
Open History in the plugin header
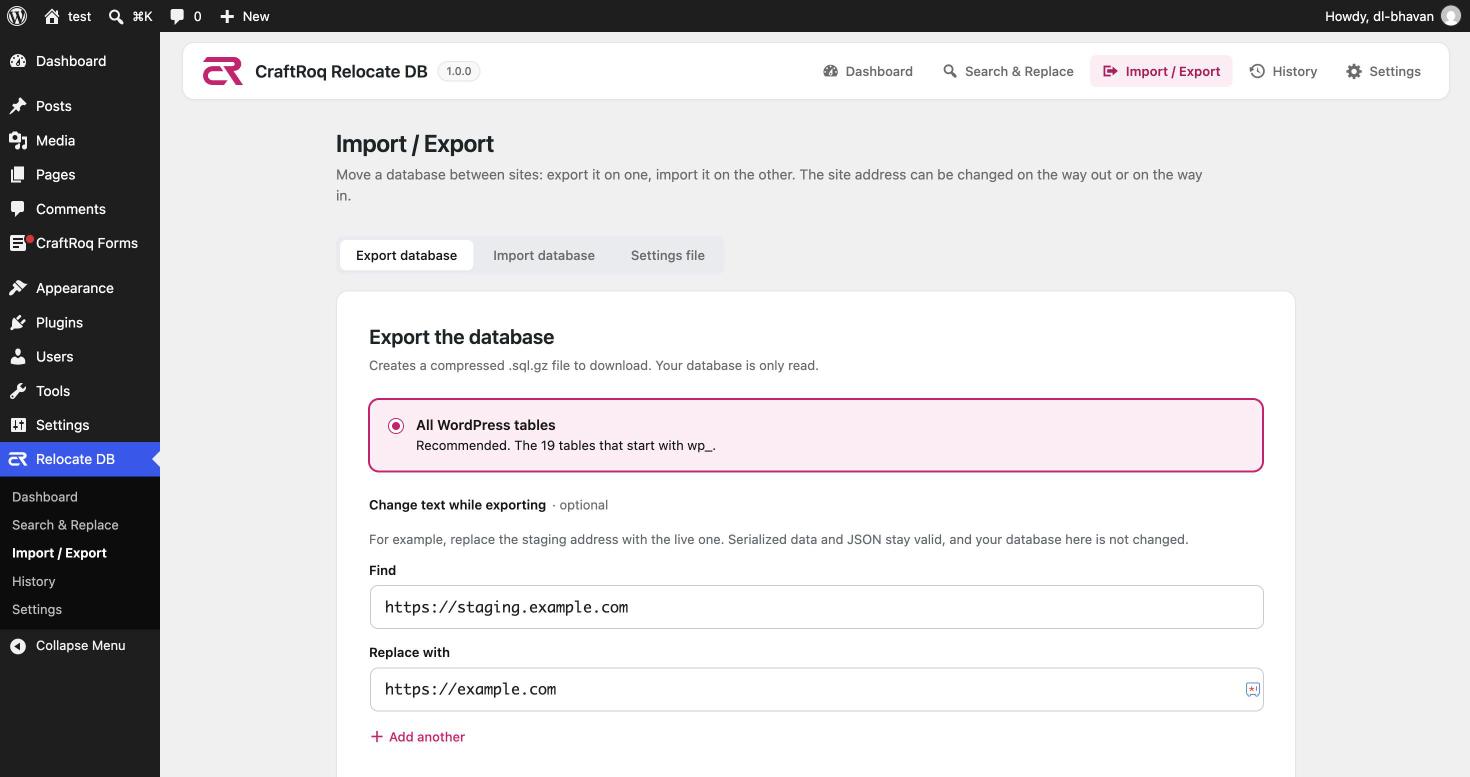click(1283, 71)
